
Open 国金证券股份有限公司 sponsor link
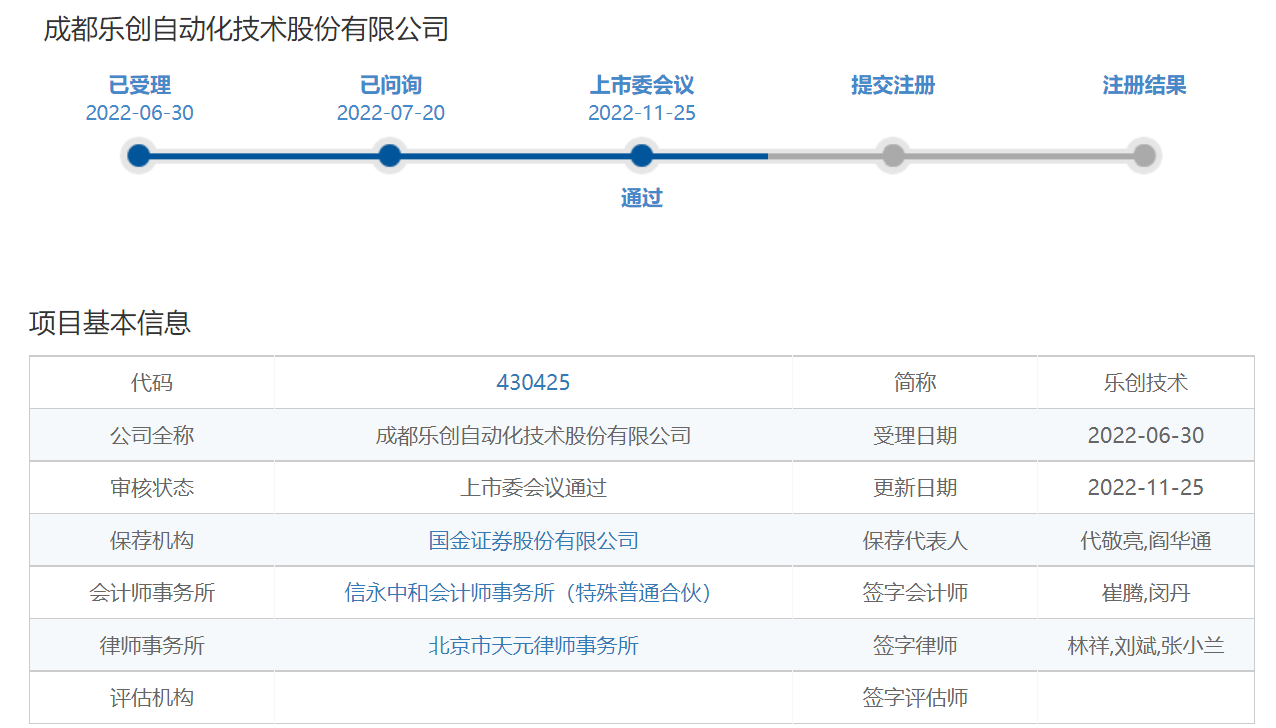pyautogui.click(x=533, y=541)
